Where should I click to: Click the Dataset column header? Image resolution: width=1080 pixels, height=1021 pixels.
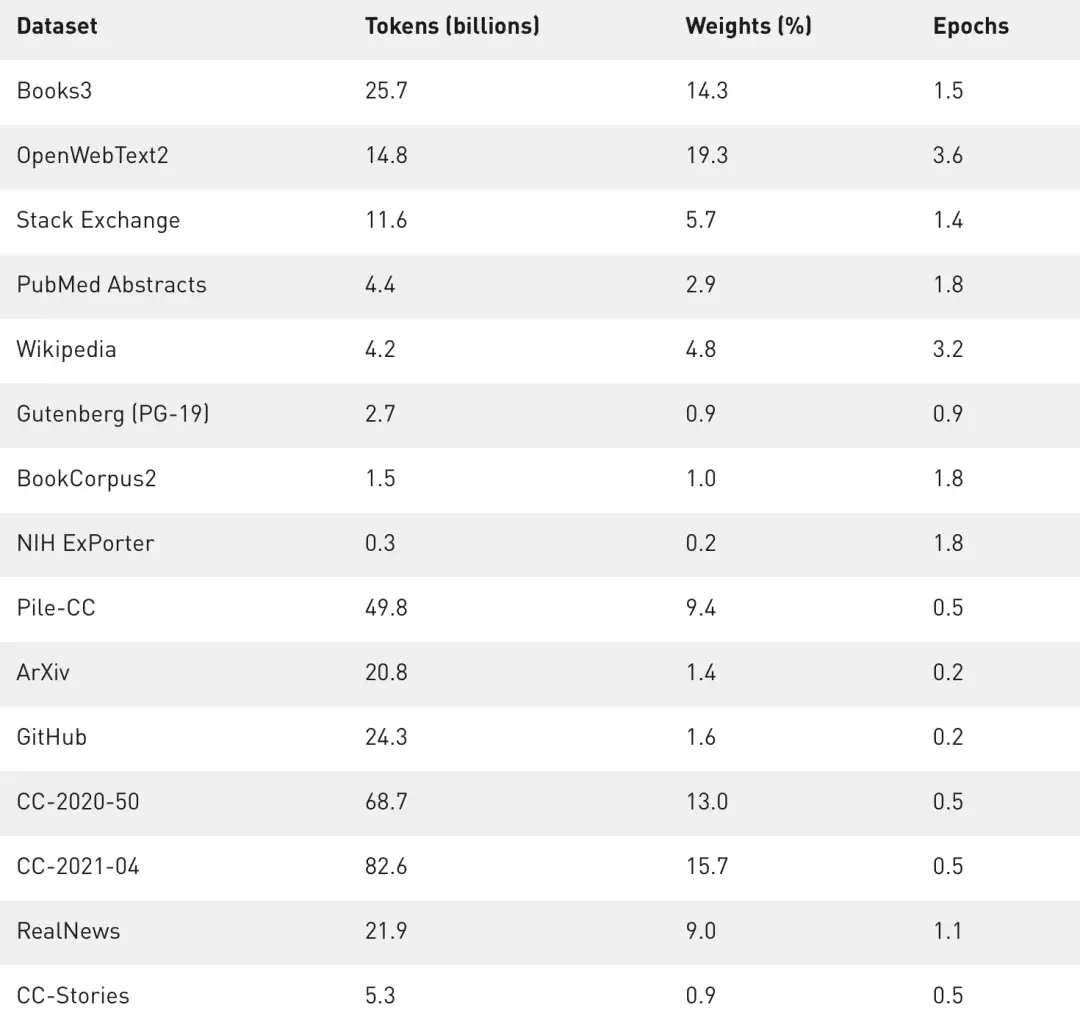click(x=57, y=26)
